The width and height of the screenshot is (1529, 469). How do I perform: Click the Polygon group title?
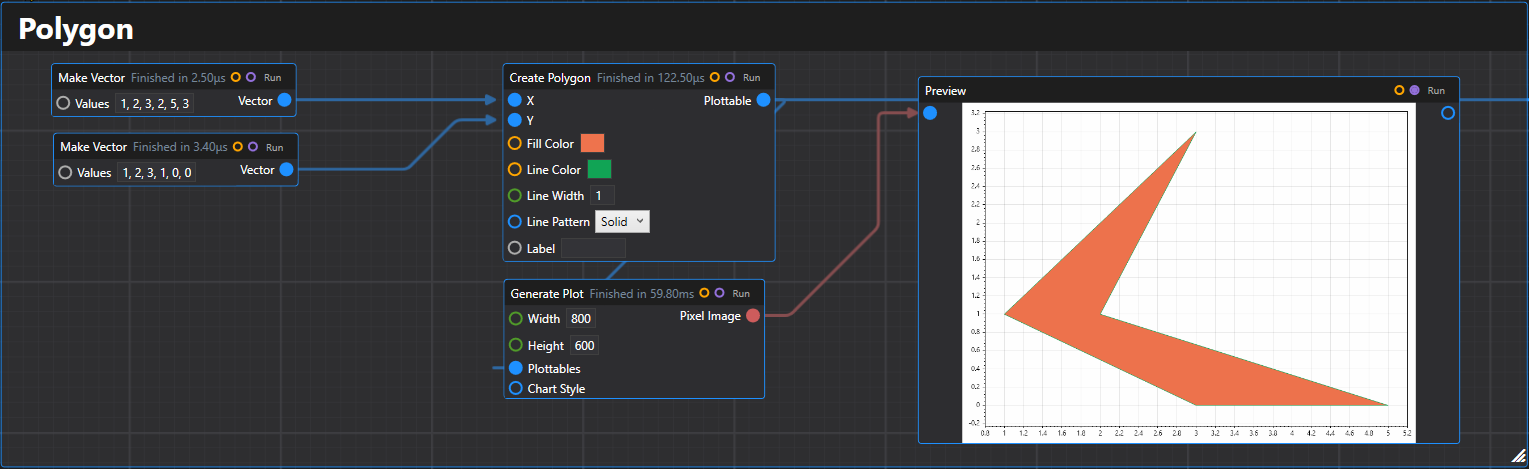click(76, 29)
